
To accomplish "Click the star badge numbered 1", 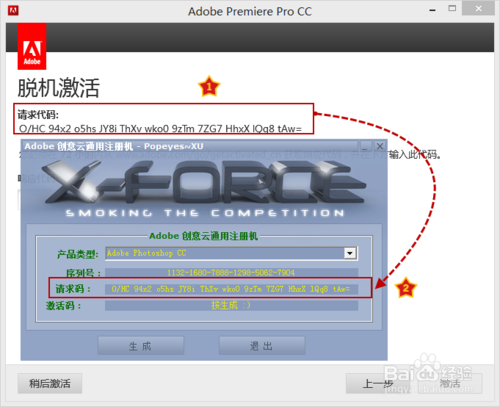I will click(209, 86).
